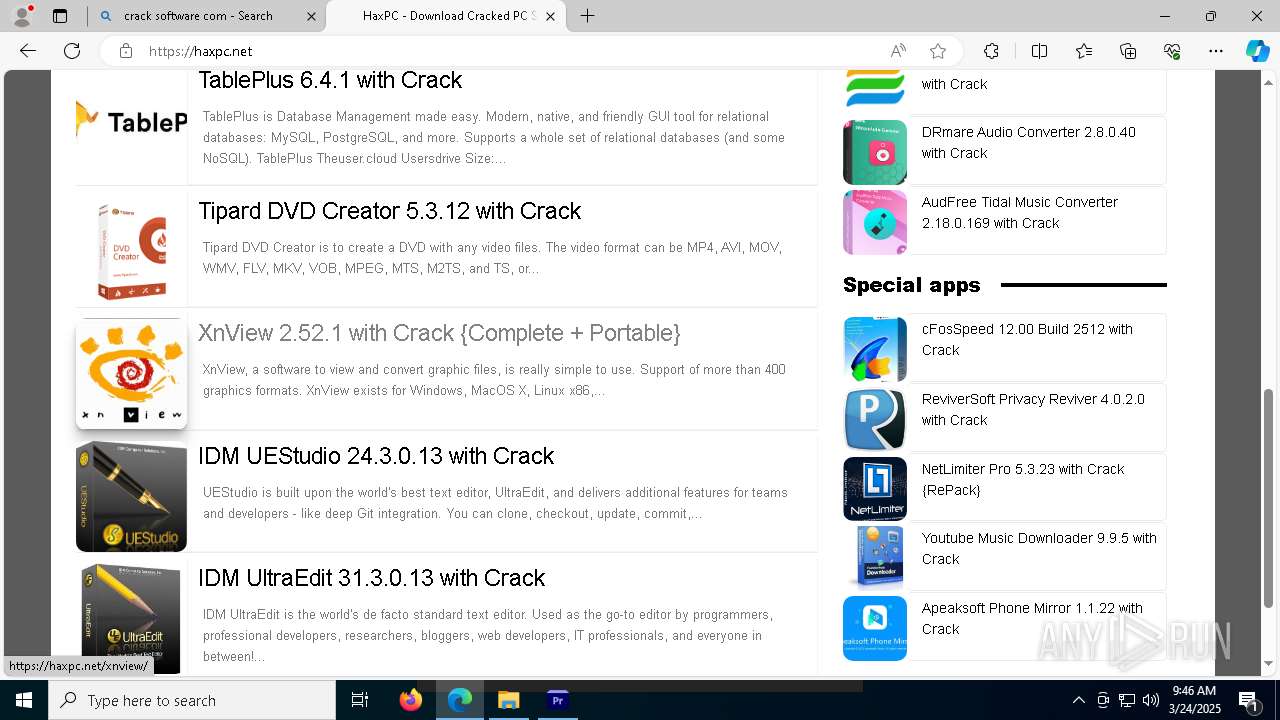
Task: Open ReviverSoft Privacy Reviver 4.0.2.0 link
Action: click(x=1033, y=410)
